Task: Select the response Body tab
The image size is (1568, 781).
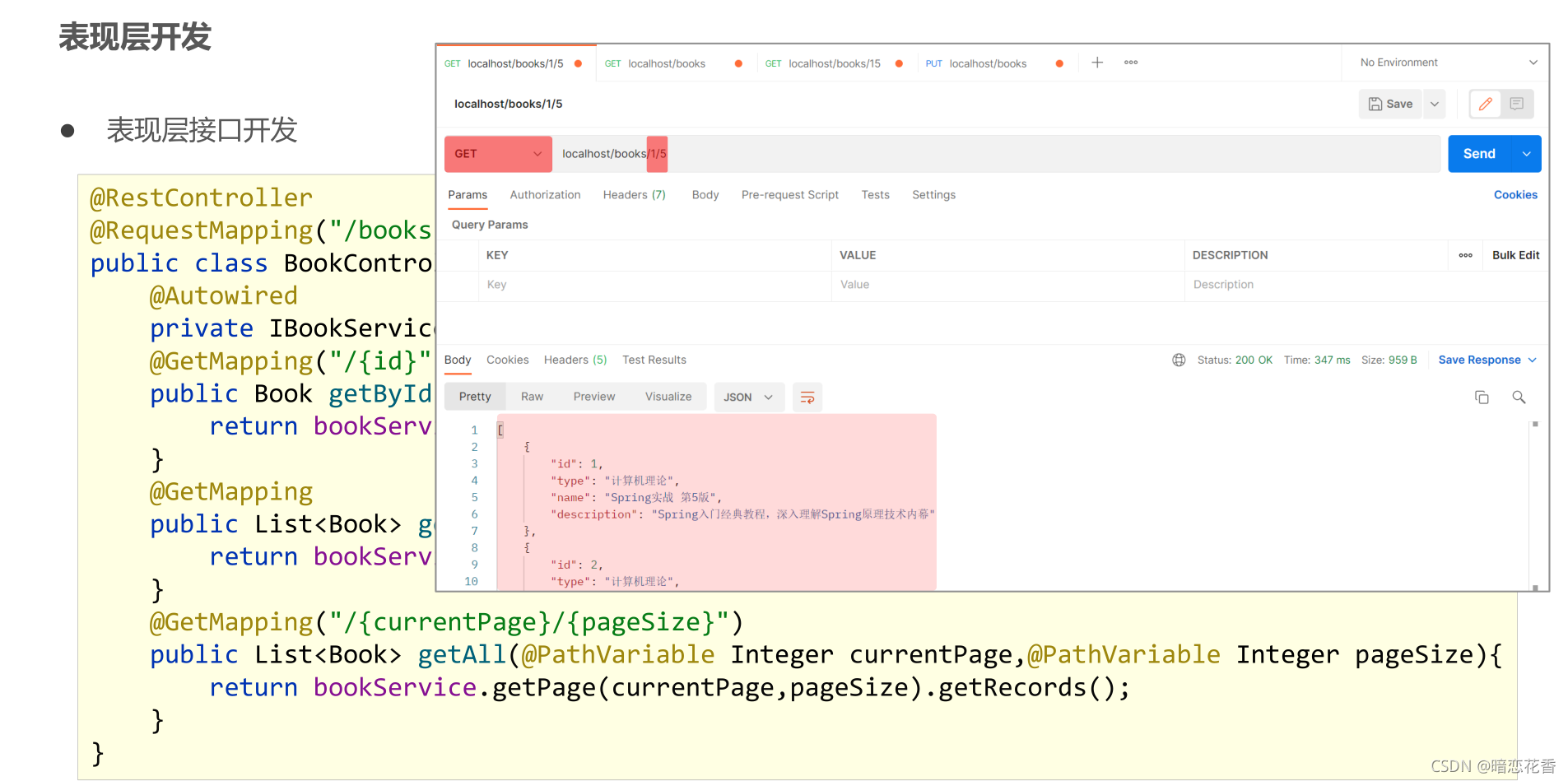Action: (x=458, y=360)
